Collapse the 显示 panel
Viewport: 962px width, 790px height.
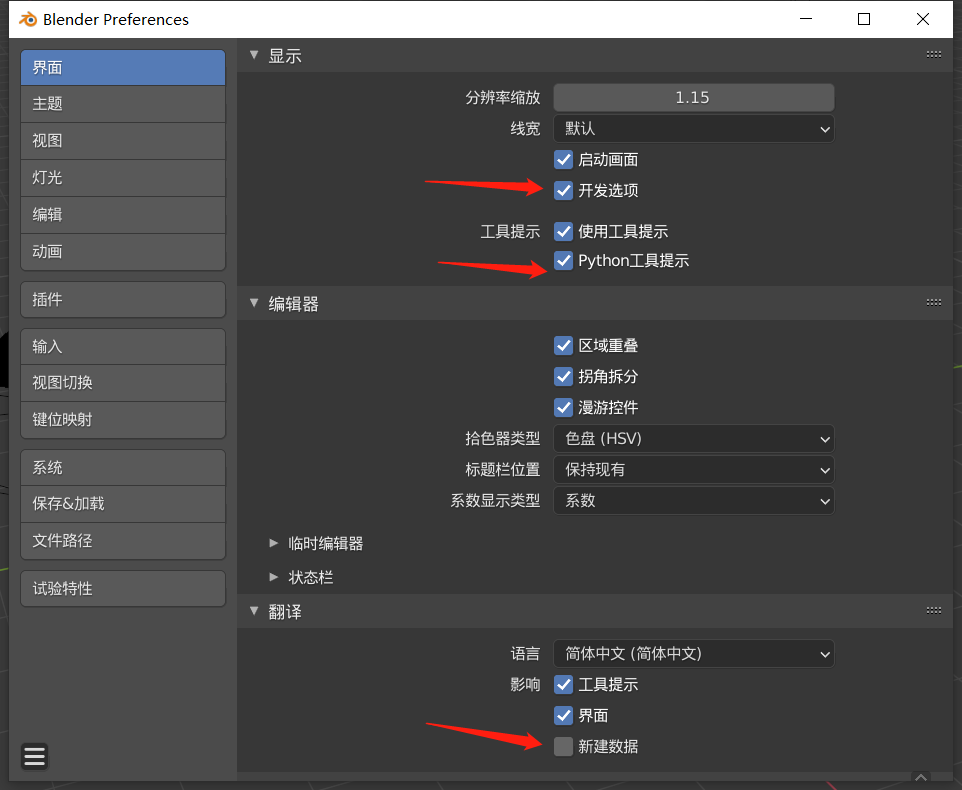254,55
